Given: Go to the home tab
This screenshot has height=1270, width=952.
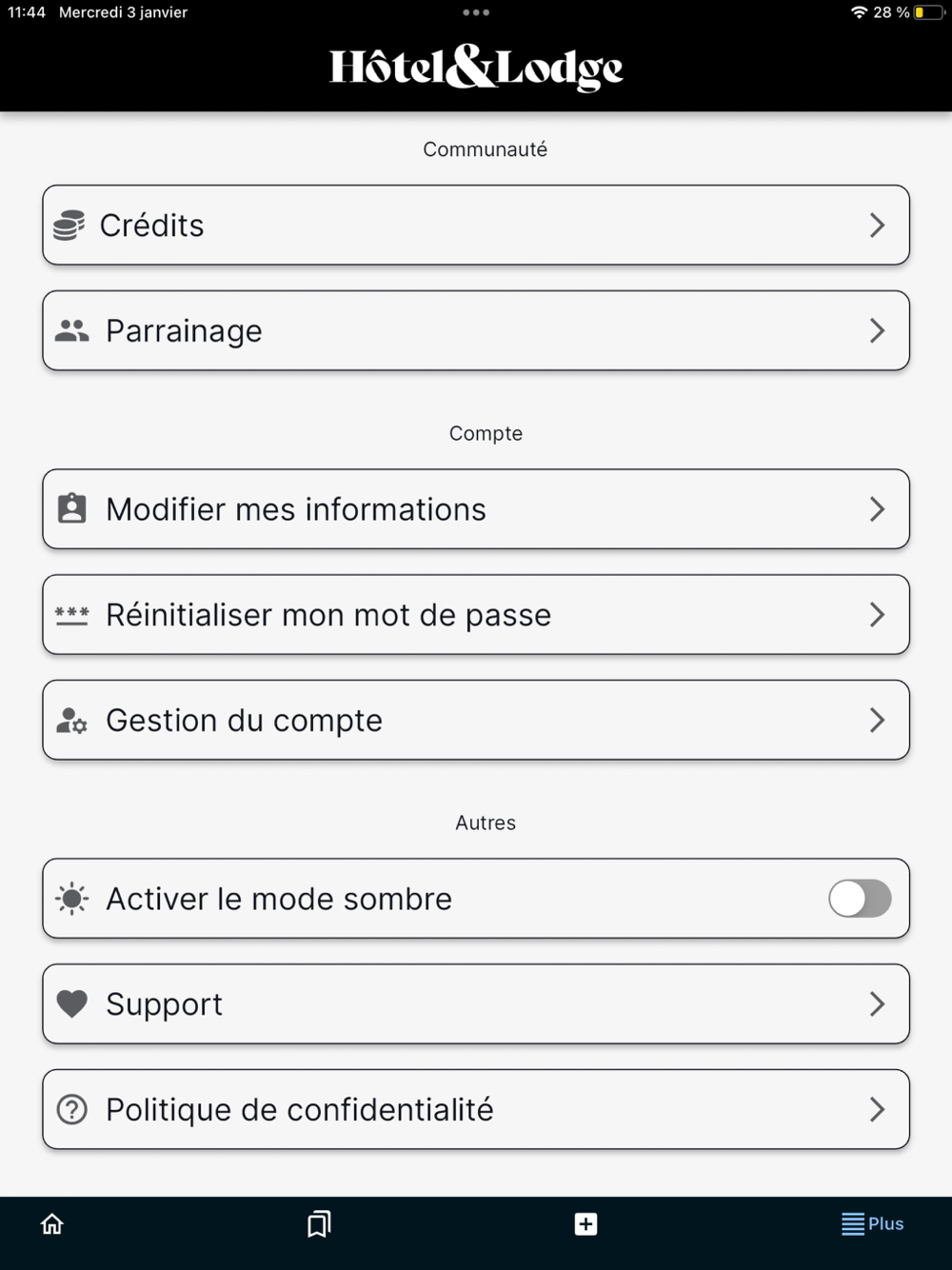Looking at the screenshot, I should pyautogui.click(x=52, y=1224).
